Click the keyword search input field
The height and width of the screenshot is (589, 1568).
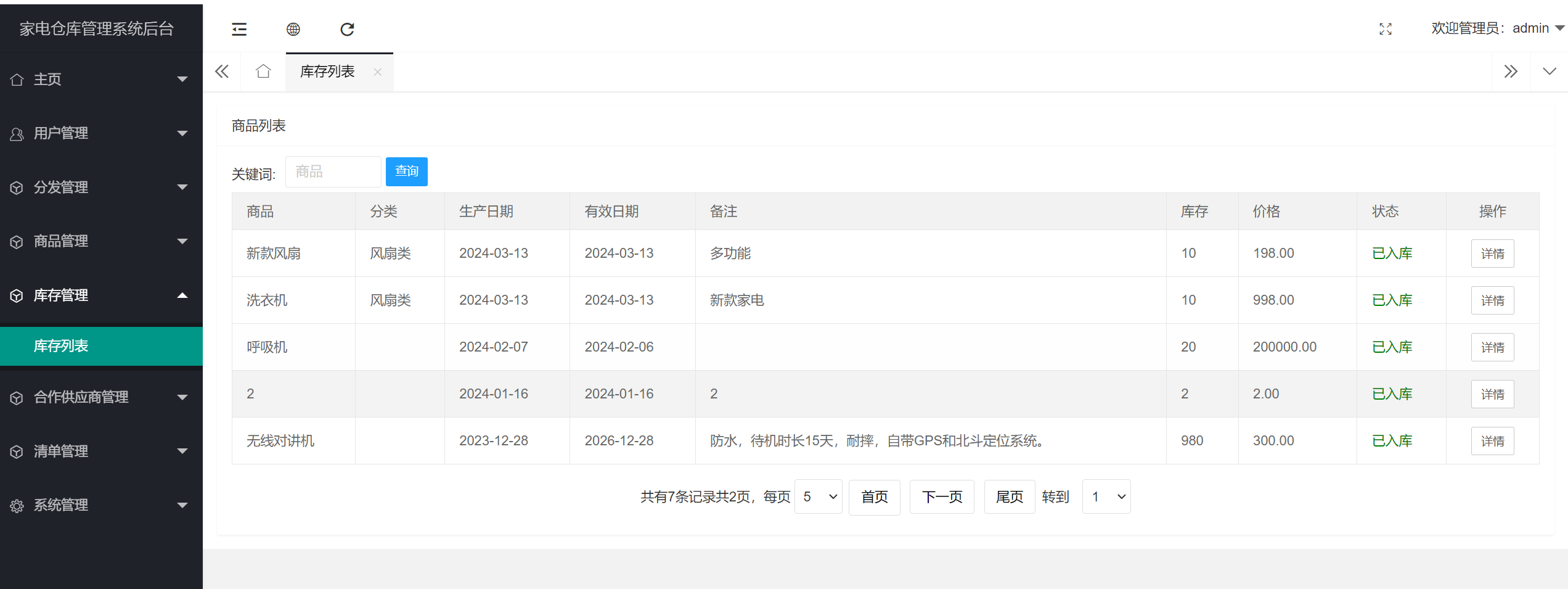click(333, 171)
